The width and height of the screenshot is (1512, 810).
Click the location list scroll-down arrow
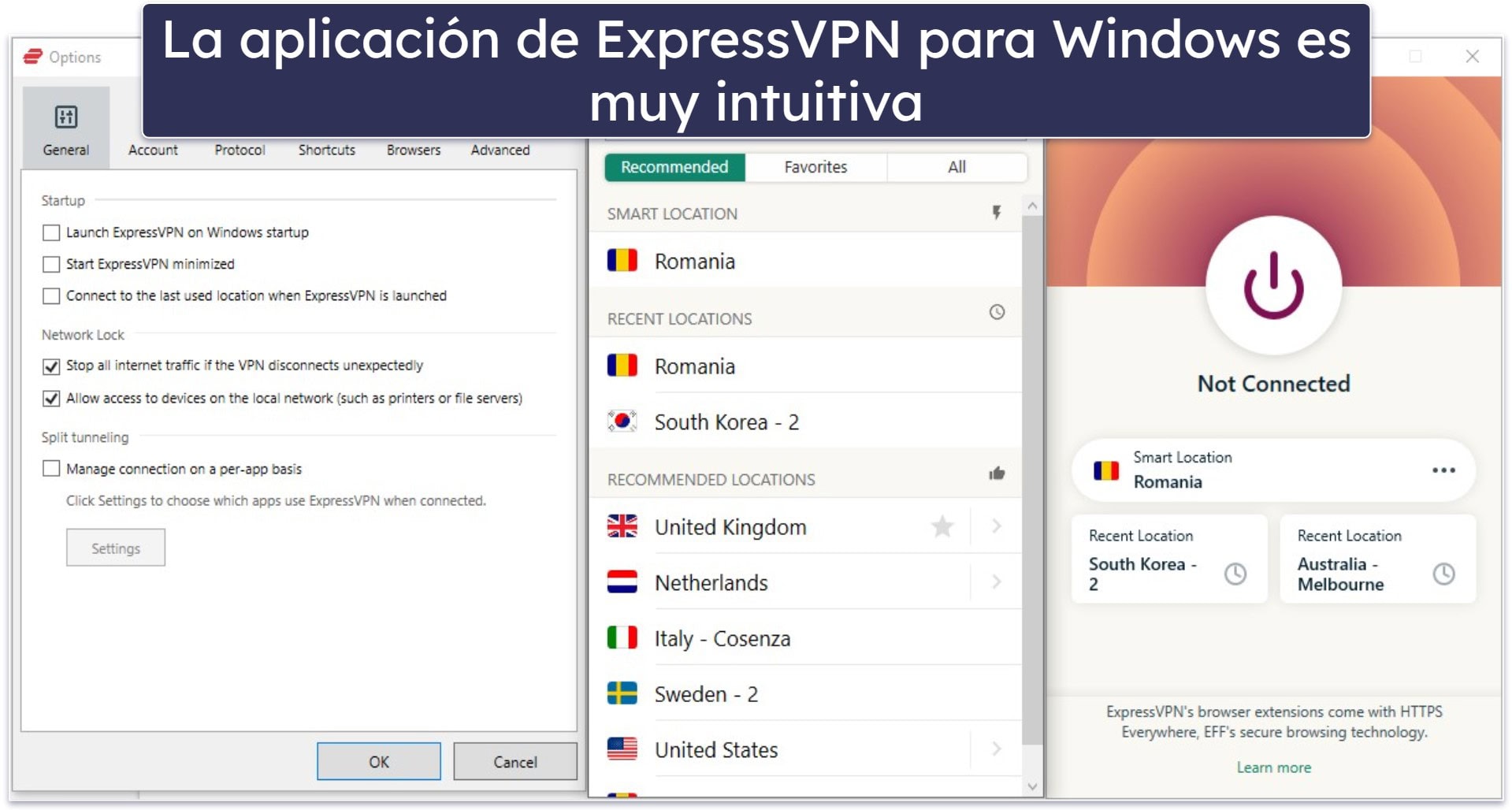pyautogui.click(x=1032, y=786)
